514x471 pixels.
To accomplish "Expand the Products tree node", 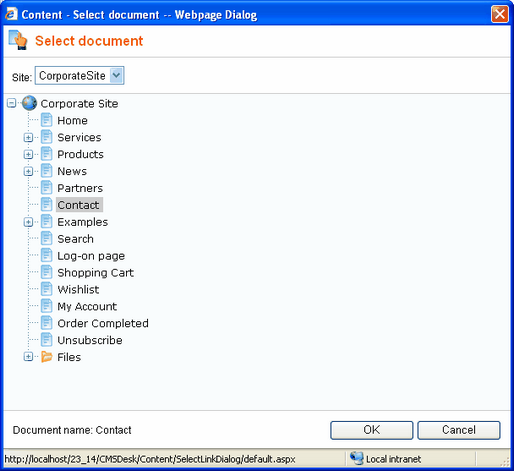I will click(x=28, y=154).
